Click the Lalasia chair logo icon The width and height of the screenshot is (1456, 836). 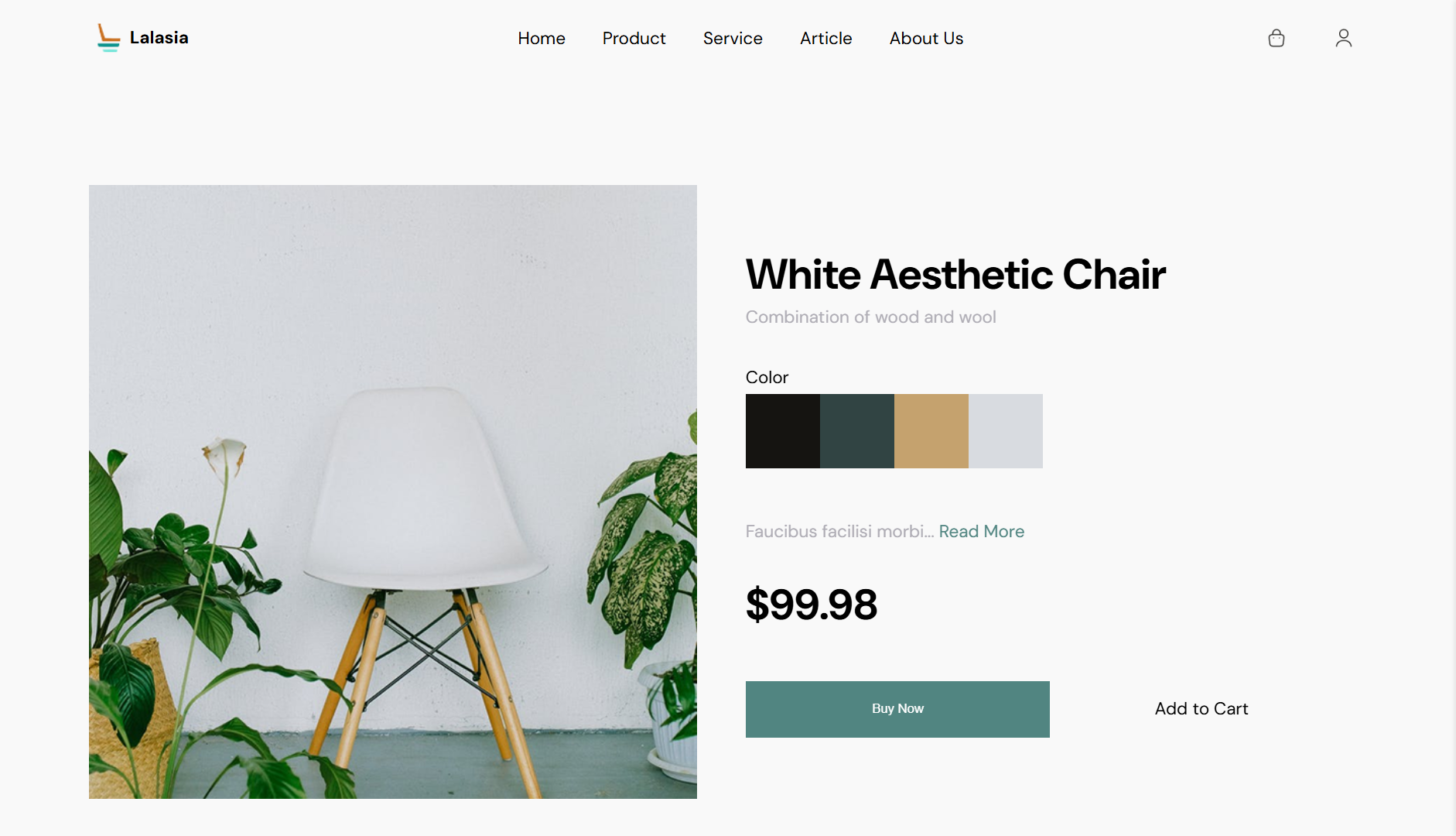[108, 38]
